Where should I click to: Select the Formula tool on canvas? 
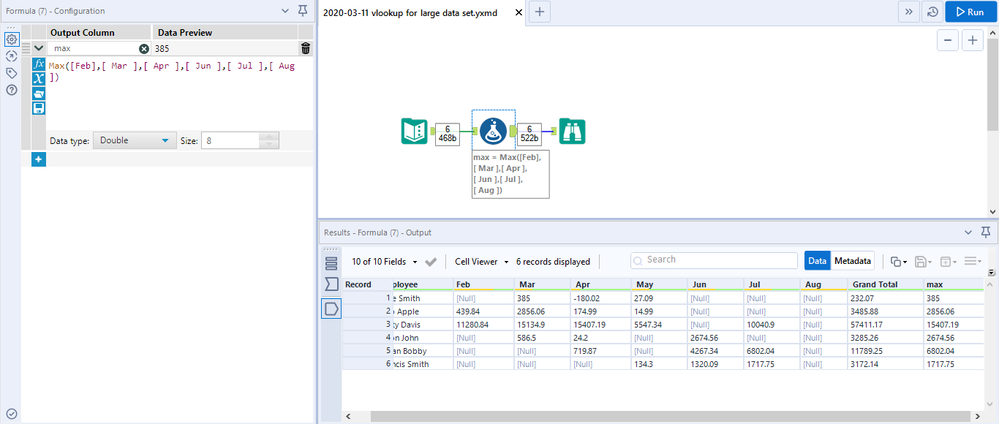click(x=491, y=130)
